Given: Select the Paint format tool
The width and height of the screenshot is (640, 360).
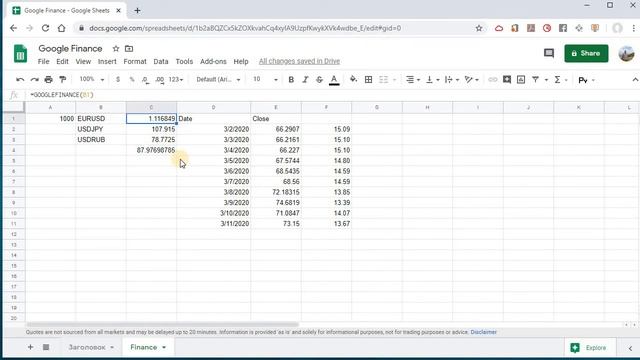Looking at the screenshot, I should click(62, 80).
